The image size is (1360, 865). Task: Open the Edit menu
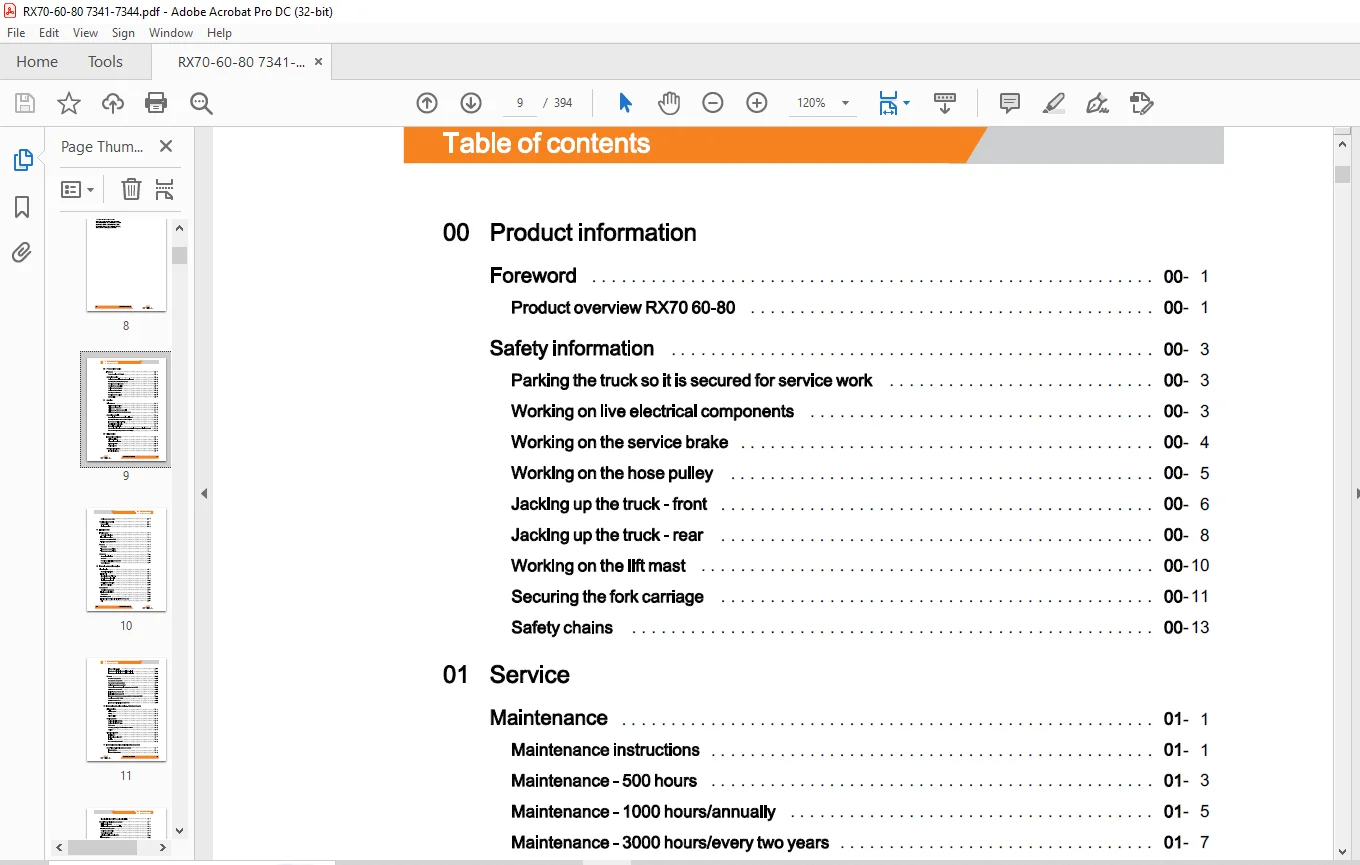[x=49, y=33]
